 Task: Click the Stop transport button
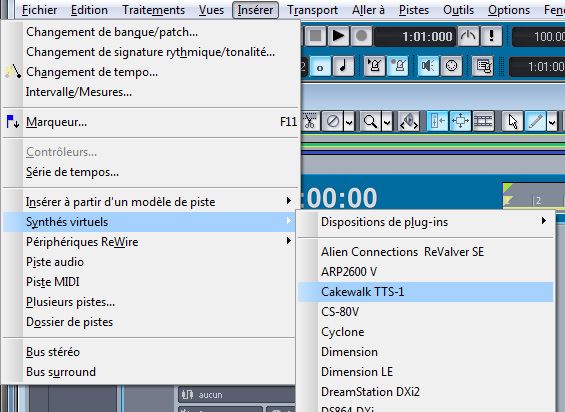[x=316, y=36]
